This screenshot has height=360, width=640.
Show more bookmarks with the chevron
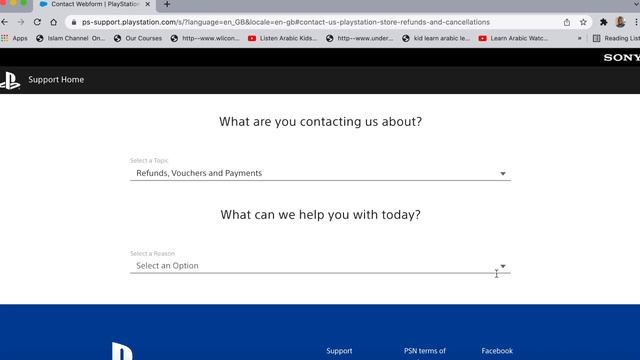(579, 38)
